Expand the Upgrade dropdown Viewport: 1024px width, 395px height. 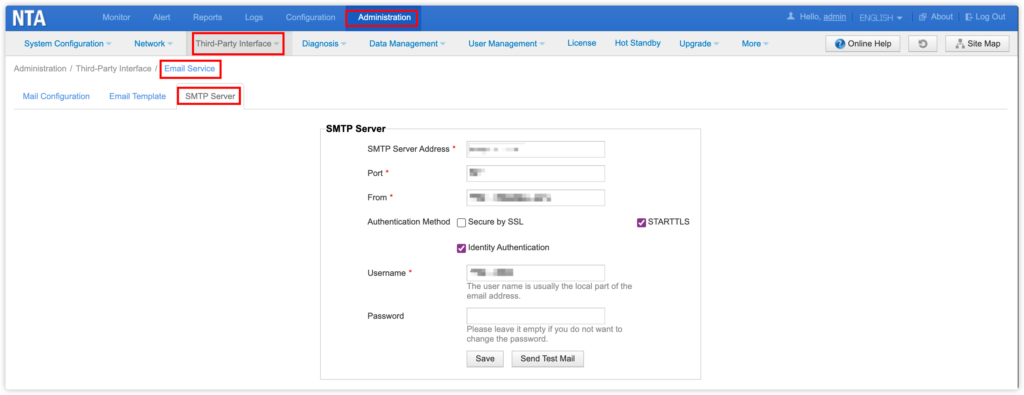point(699,44)
